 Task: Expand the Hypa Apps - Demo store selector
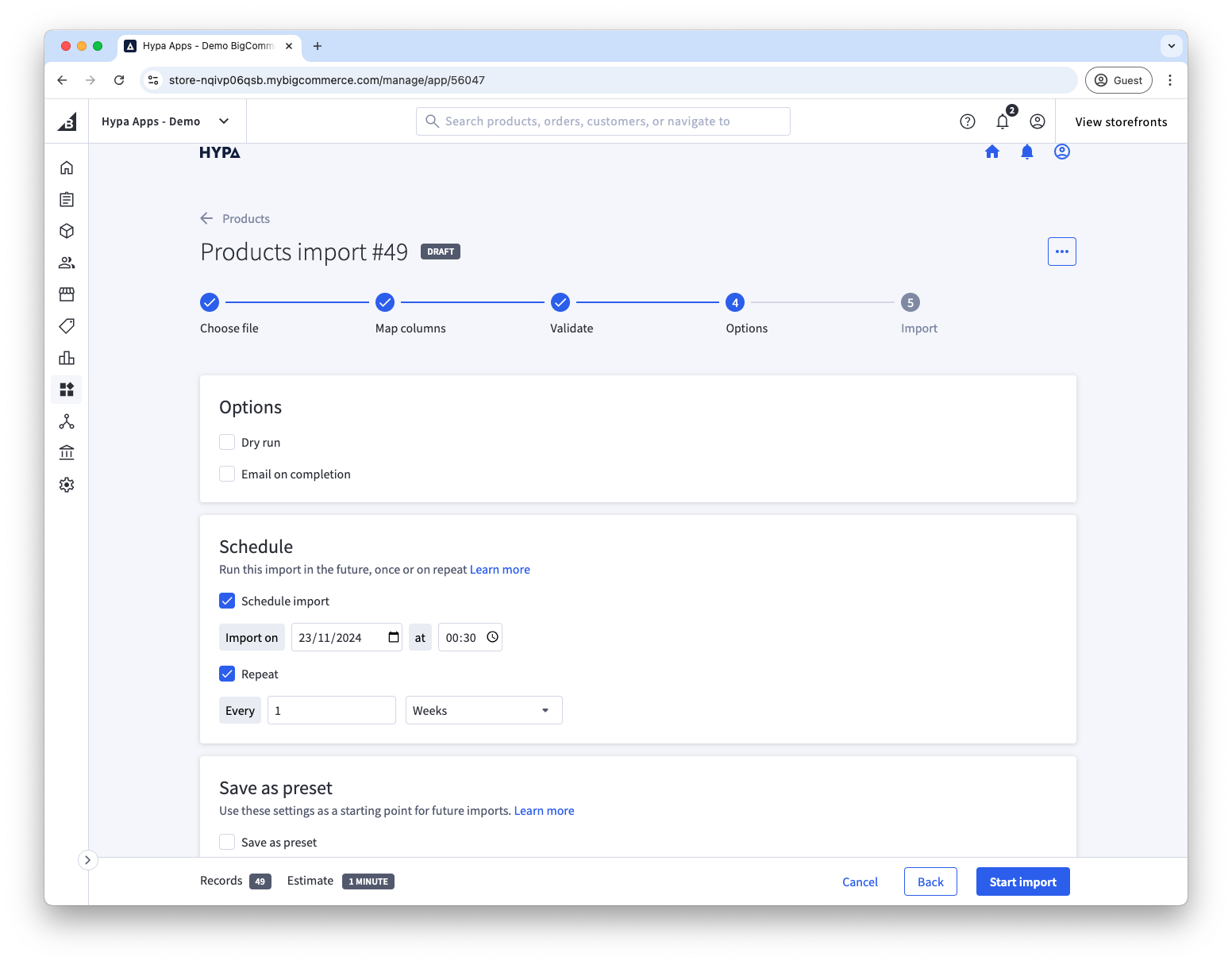coord(167,121)
